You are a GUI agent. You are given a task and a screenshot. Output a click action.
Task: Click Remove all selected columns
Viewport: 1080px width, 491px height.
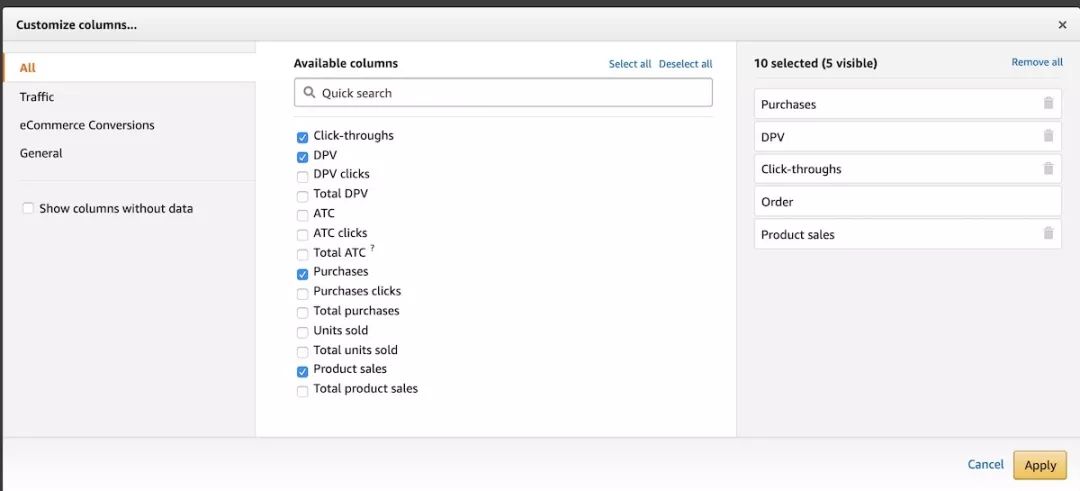[x=1037, y=62]
